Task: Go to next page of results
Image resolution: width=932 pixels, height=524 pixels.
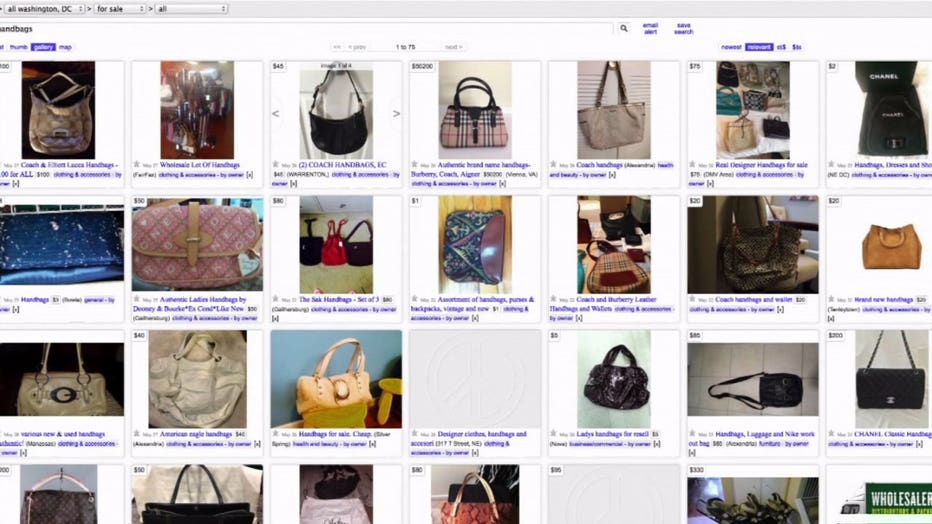Action: point(453,47)
